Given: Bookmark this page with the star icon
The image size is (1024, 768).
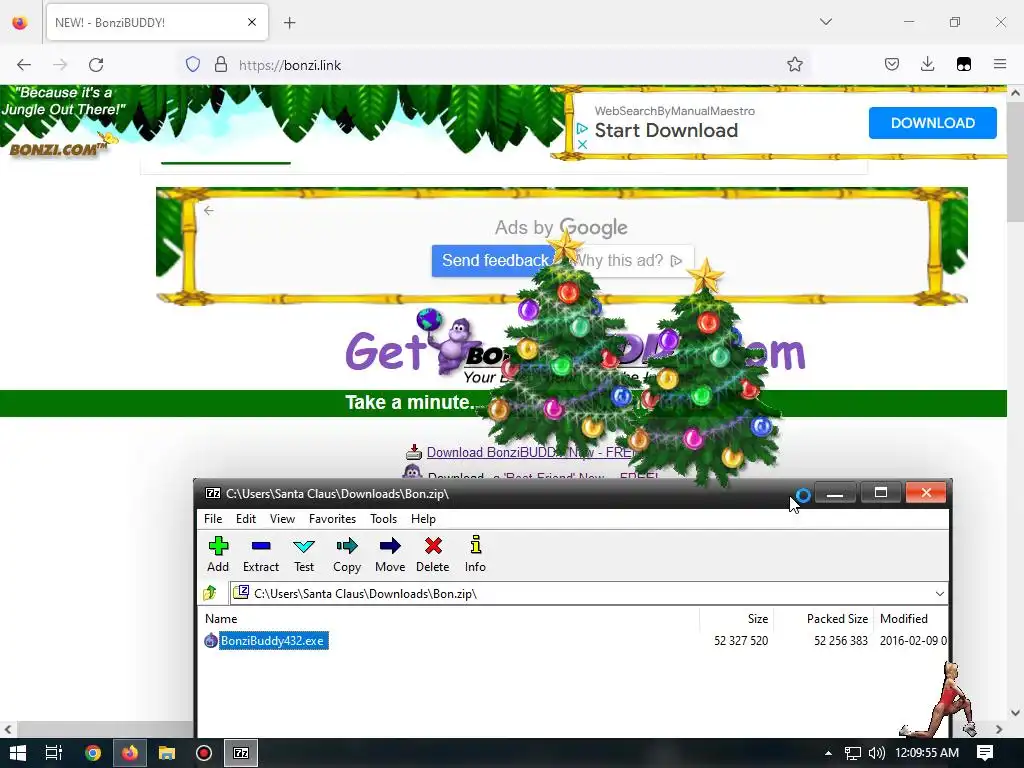Looking at the screenshot, I should [795, 64].
